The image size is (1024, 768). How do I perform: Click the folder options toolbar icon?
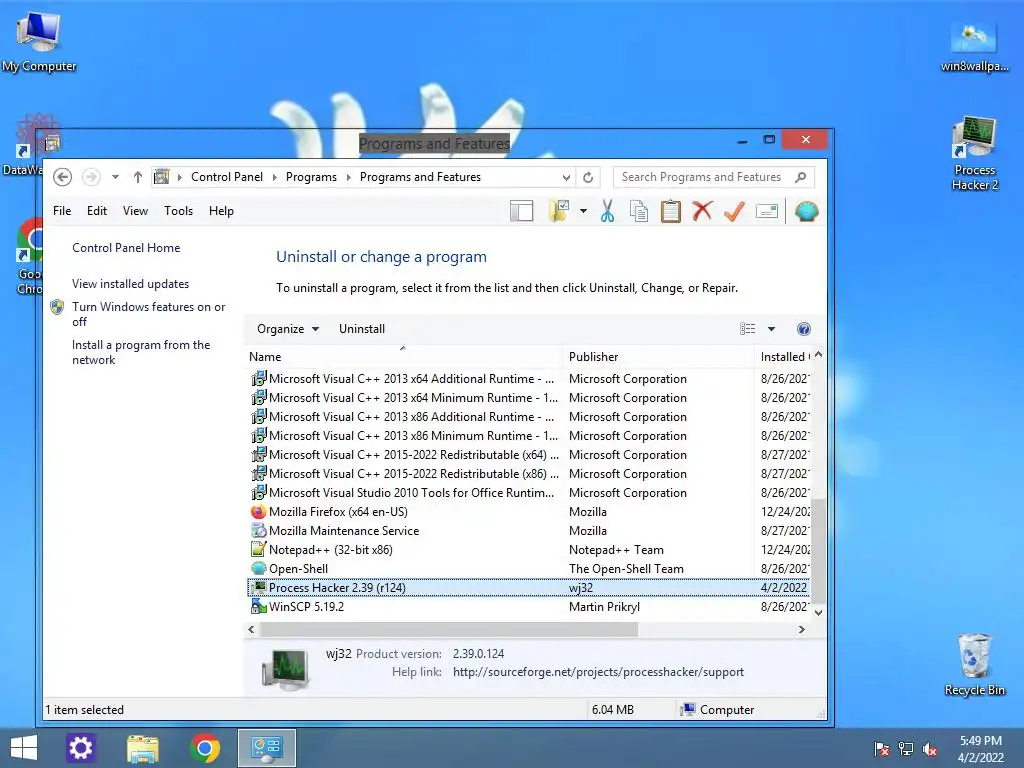[x=559, y=211]
